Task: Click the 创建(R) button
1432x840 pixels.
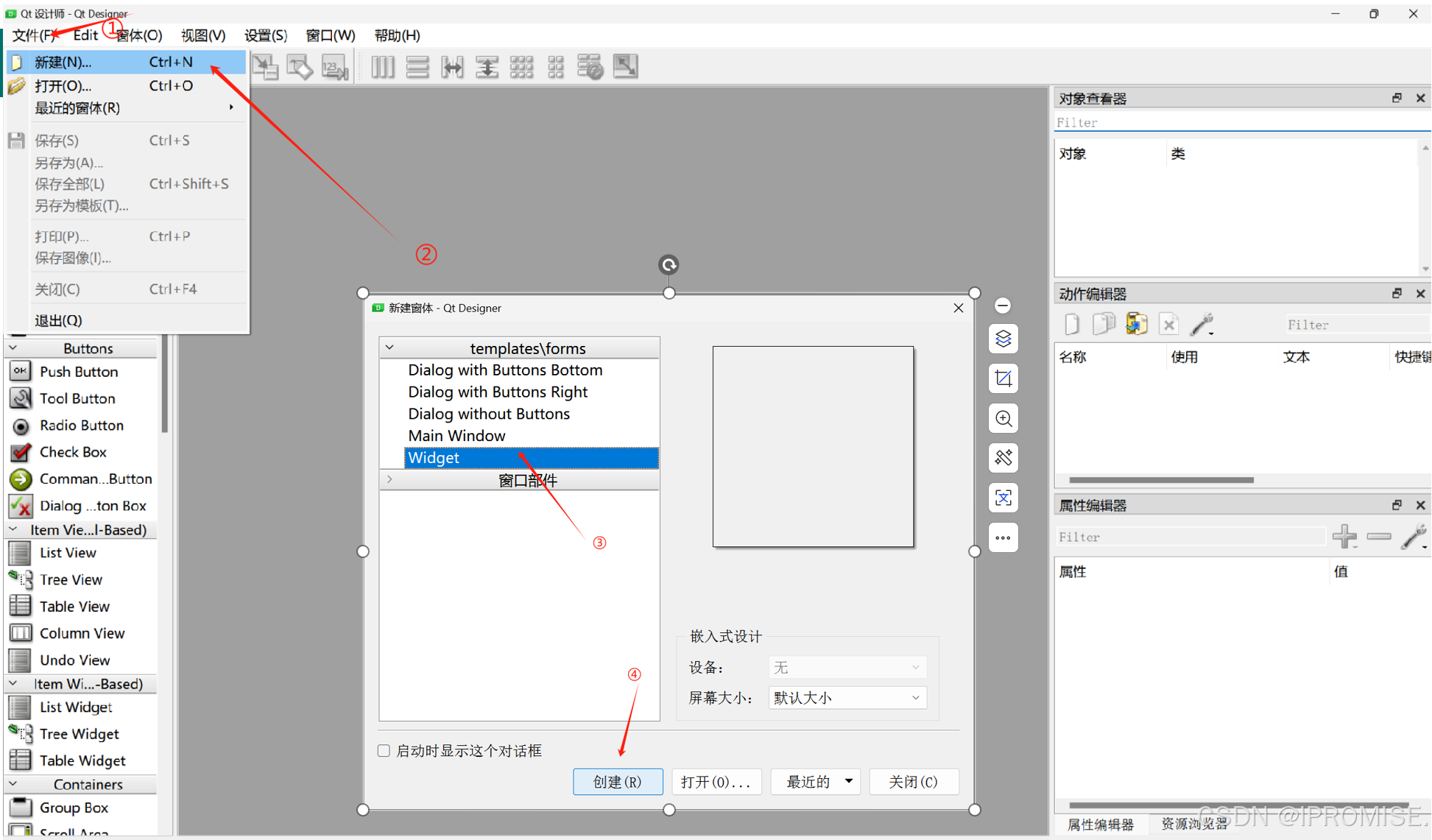Action: (617, 781)
